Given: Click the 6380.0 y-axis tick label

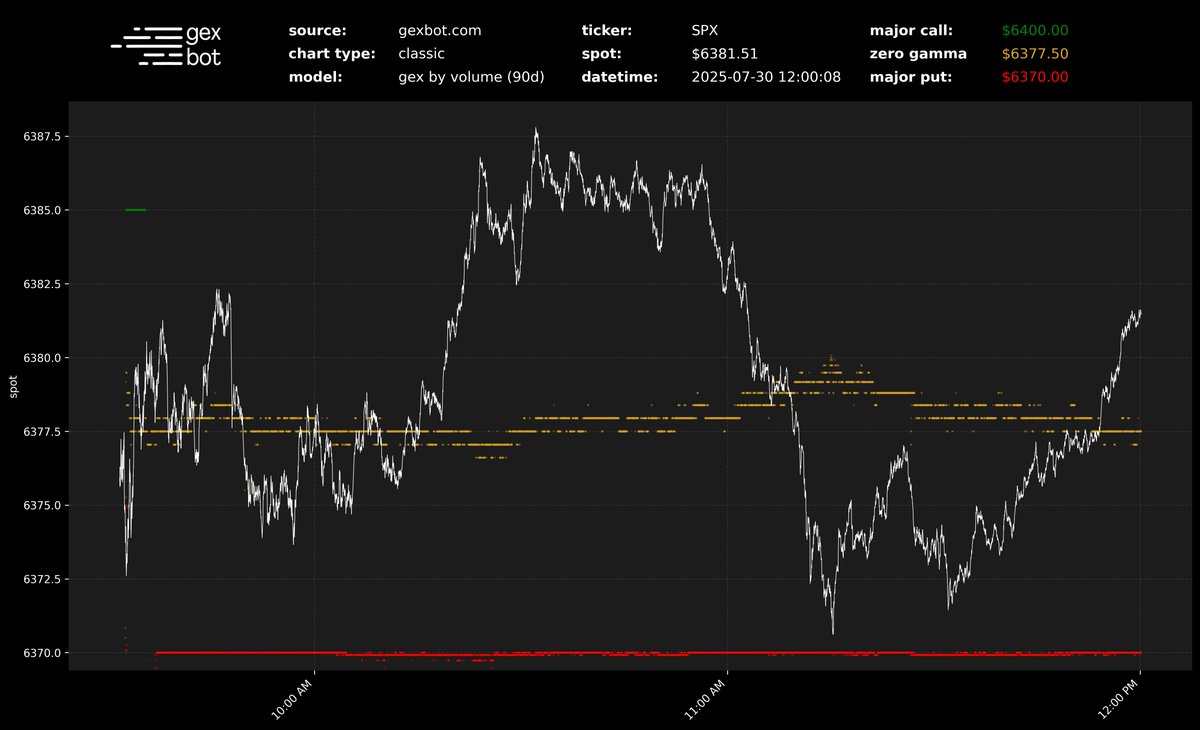Looking at the screenshot, I should coord(43,358).
